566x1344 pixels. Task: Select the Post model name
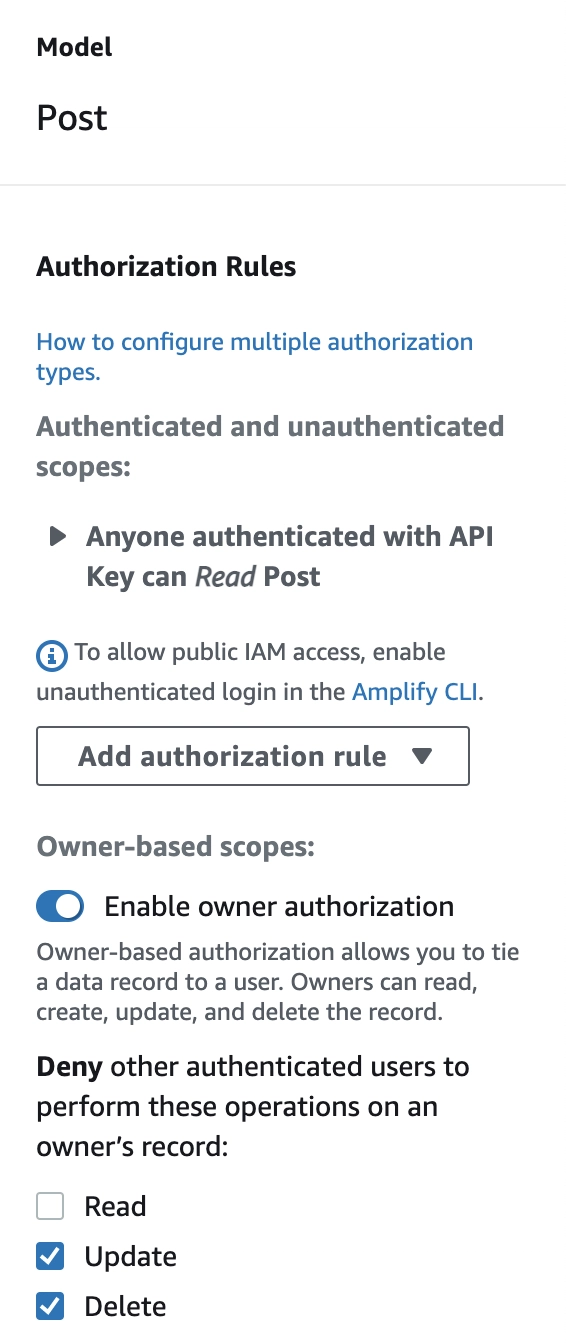(x=72, y=118)
